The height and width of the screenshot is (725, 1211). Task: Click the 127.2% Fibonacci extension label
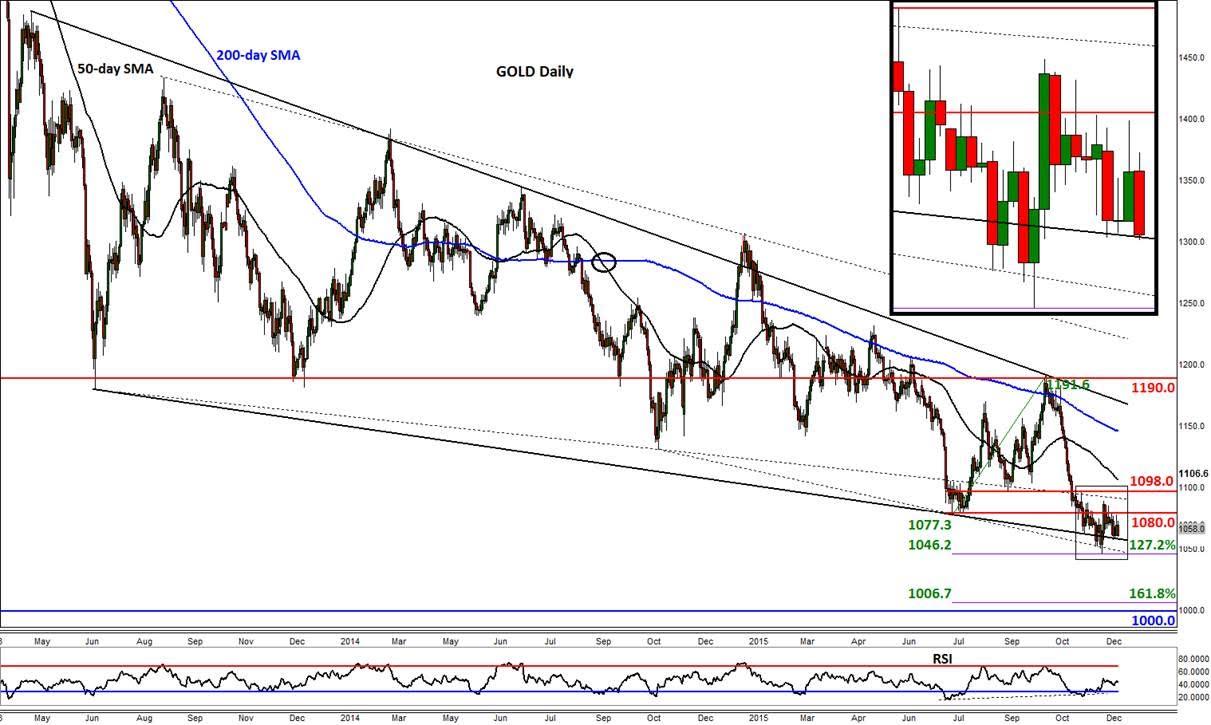1151,547
